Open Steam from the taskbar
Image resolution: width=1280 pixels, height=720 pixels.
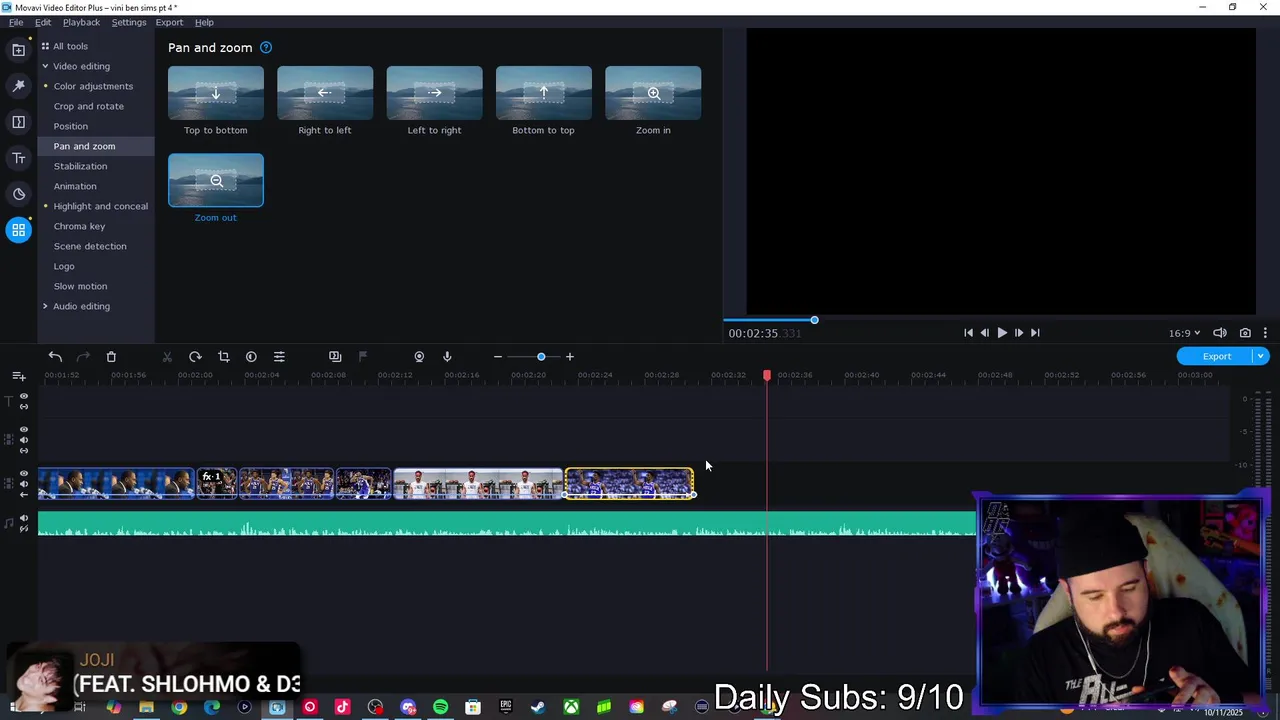coord(538,707)
